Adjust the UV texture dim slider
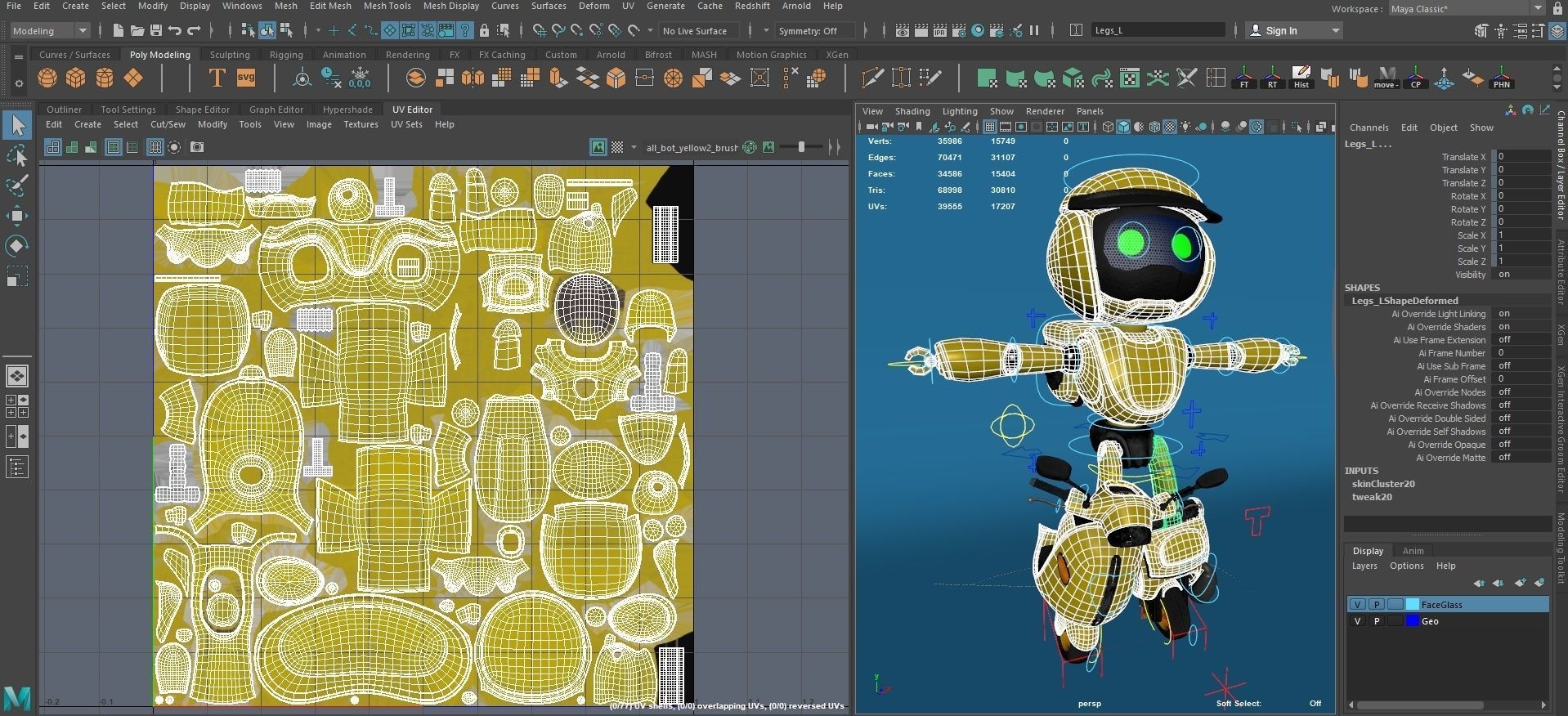Screen dimensions: 1568x716 coord(801,147)
